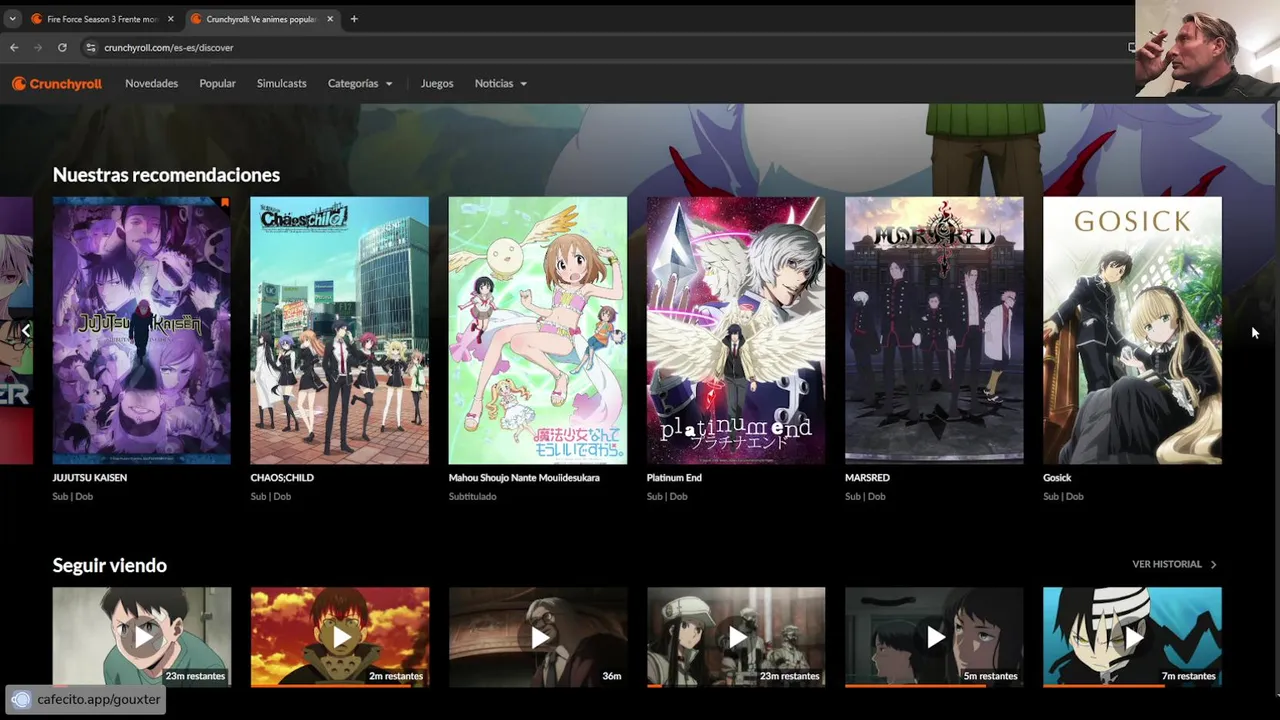Open the MARSRED poster
The width and height of the screenshot is (1280, 720).
(933, 330)
